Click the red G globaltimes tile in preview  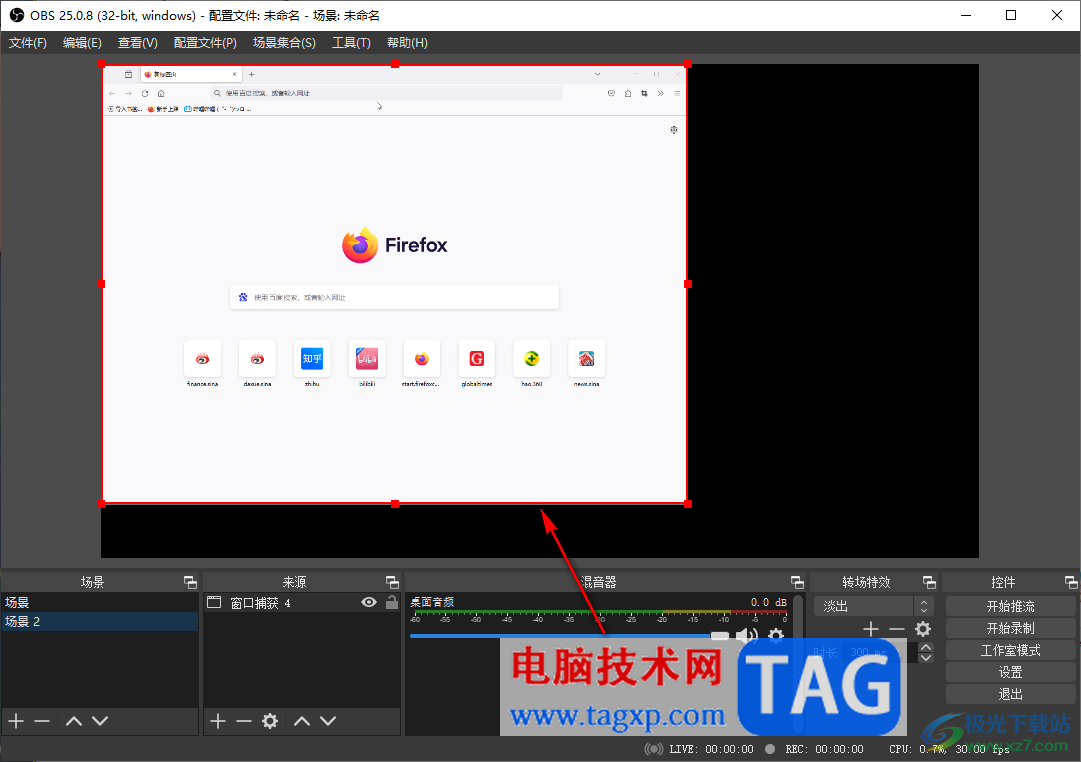[476, 359]
